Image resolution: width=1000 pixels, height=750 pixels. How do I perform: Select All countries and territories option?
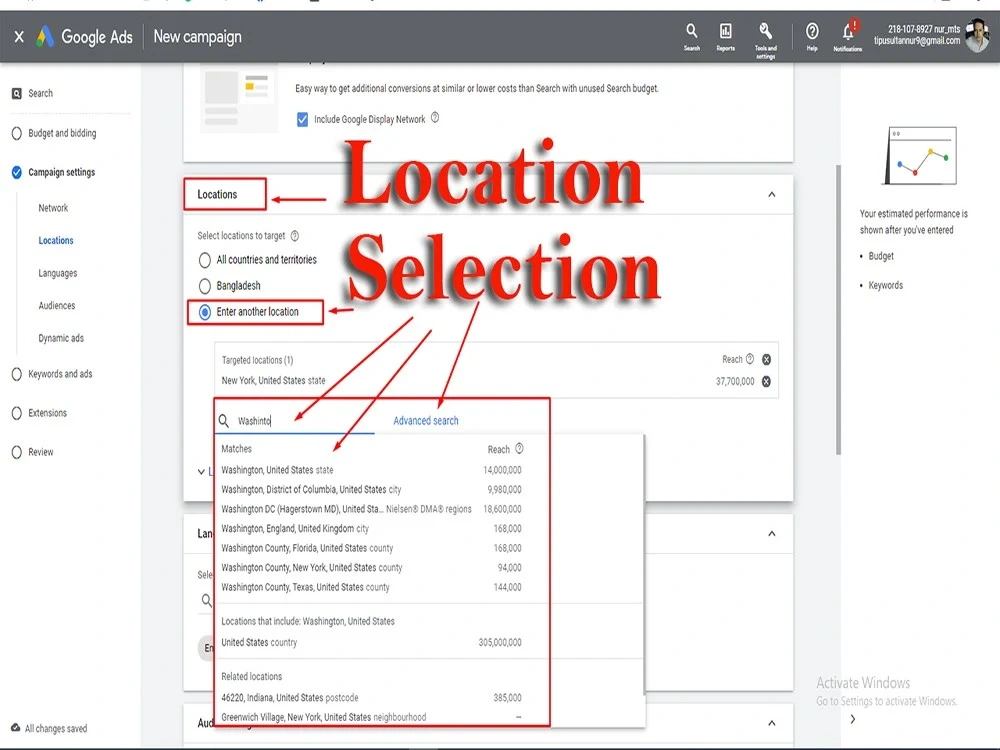click(x=205, y=260)
